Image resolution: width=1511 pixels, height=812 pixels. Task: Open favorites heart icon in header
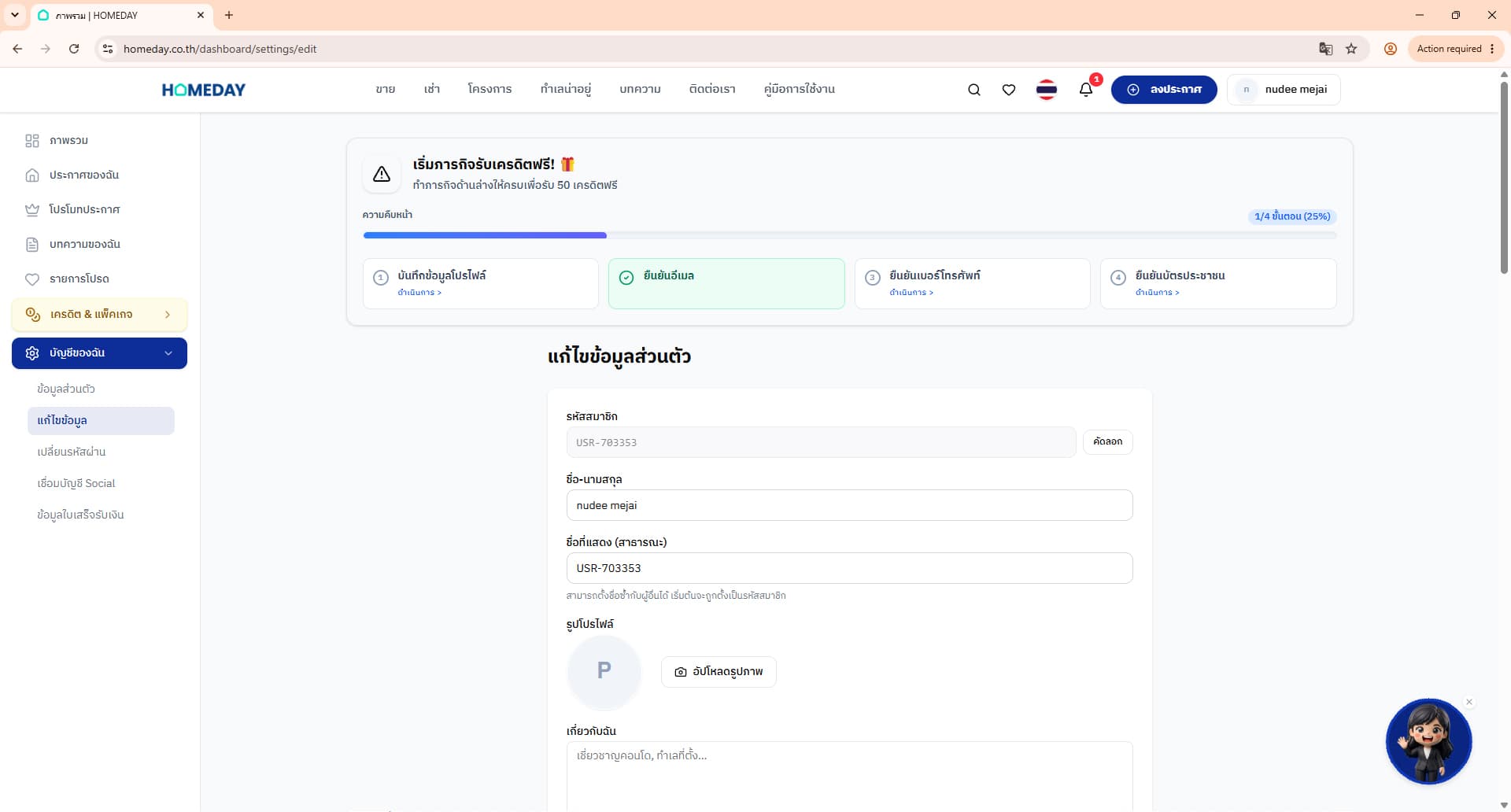point(1008,90)
